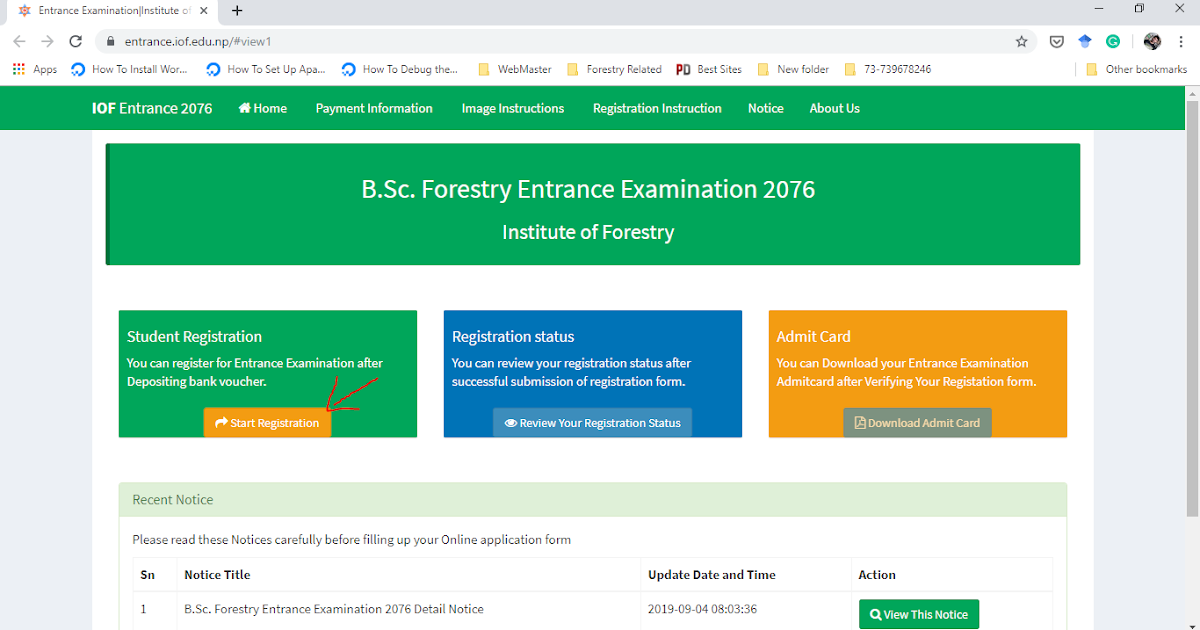Open the Grammarly extension

pyautogui.click(x=1113, y=43)
